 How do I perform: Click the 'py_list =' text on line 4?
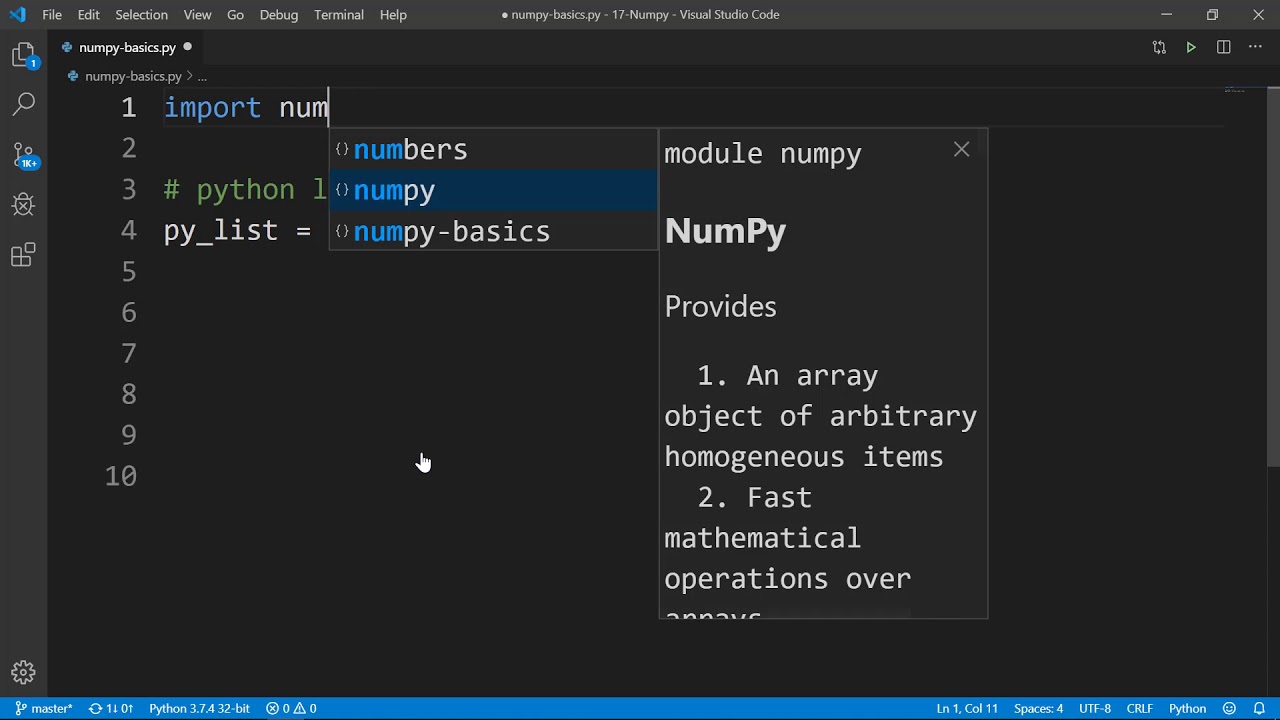click(237, 230)
